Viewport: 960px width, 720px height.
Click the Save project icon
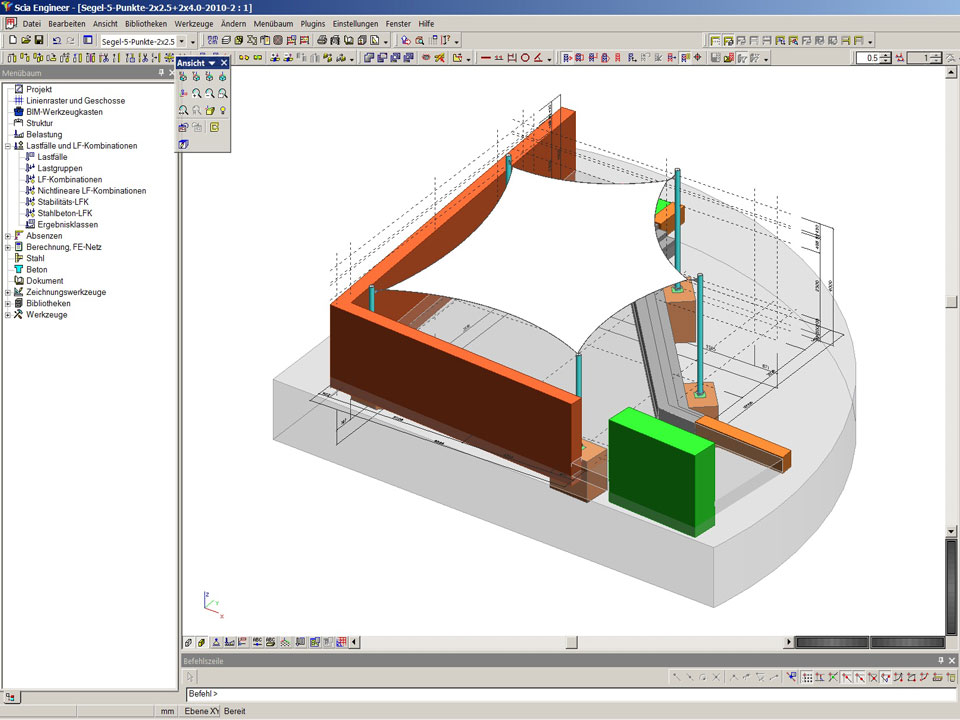39,41
